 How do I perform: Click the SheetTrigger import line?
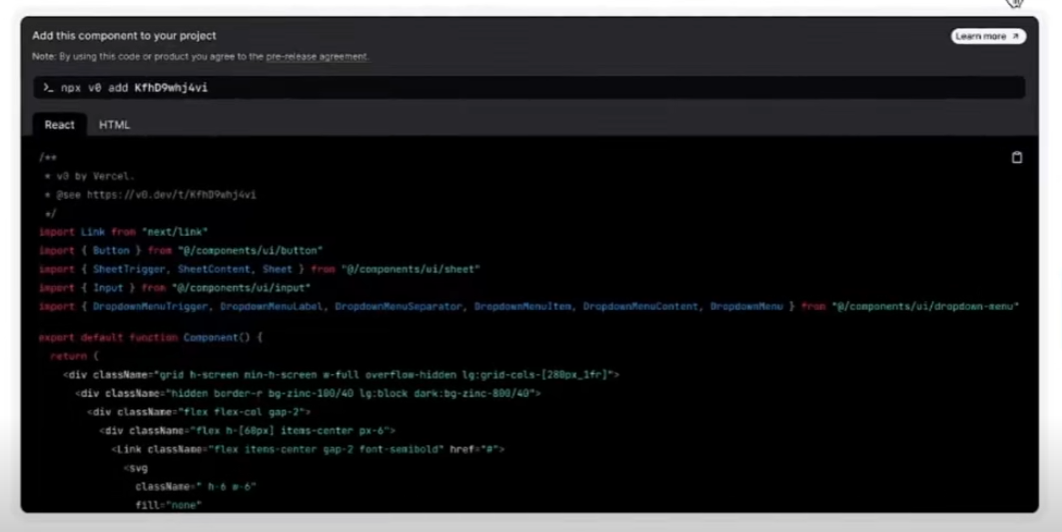[259, 269]
